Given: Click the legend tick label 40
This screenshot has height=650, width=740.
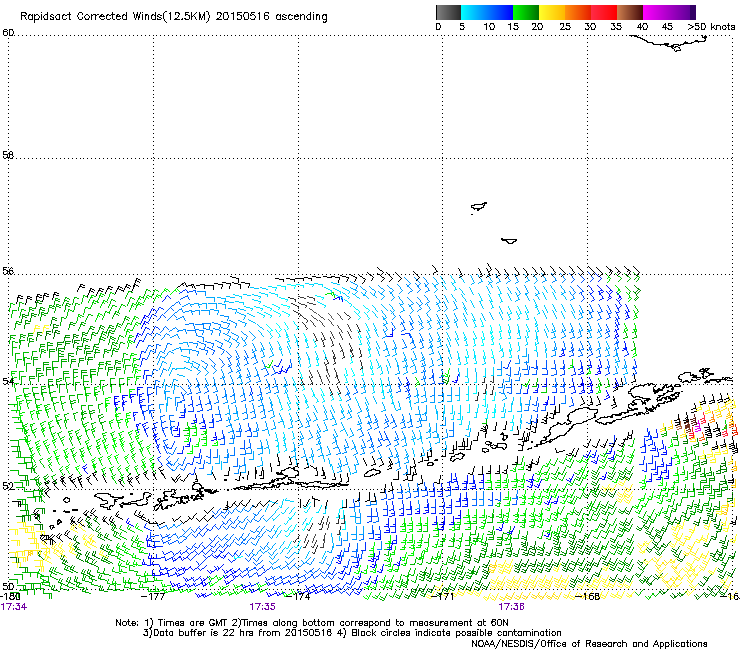Looking at the screenshot, I should [642, 27].
